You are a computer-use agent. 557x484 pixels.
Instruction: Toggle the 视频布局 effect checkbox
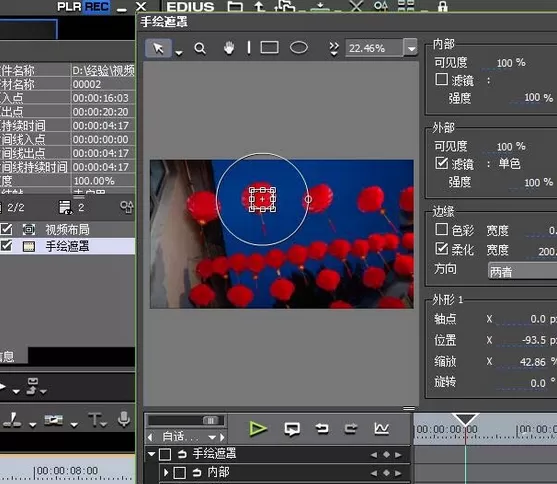point(6,229)
